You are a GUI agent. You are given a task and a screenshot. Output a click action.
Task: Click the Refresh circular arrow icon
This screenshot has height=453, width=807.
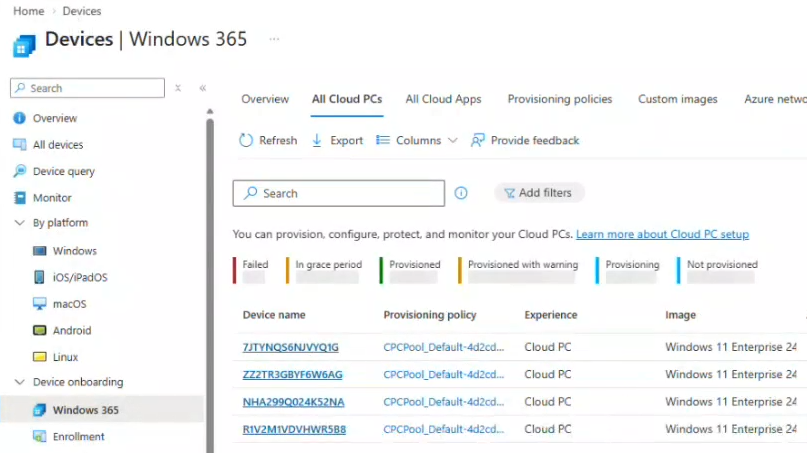(246, 140)
